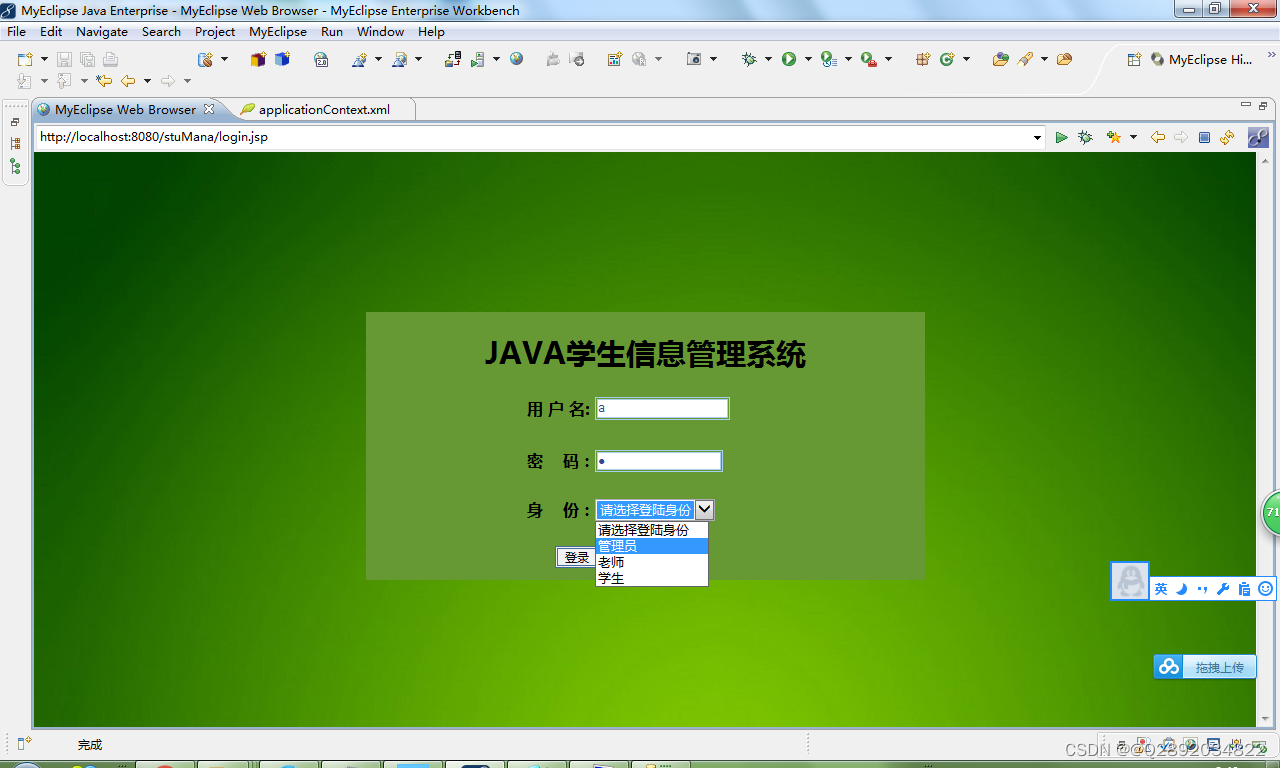1280x768 pixels.
Task: Click the Search flashlight toolbar icon
Action: coord(1025,60)
